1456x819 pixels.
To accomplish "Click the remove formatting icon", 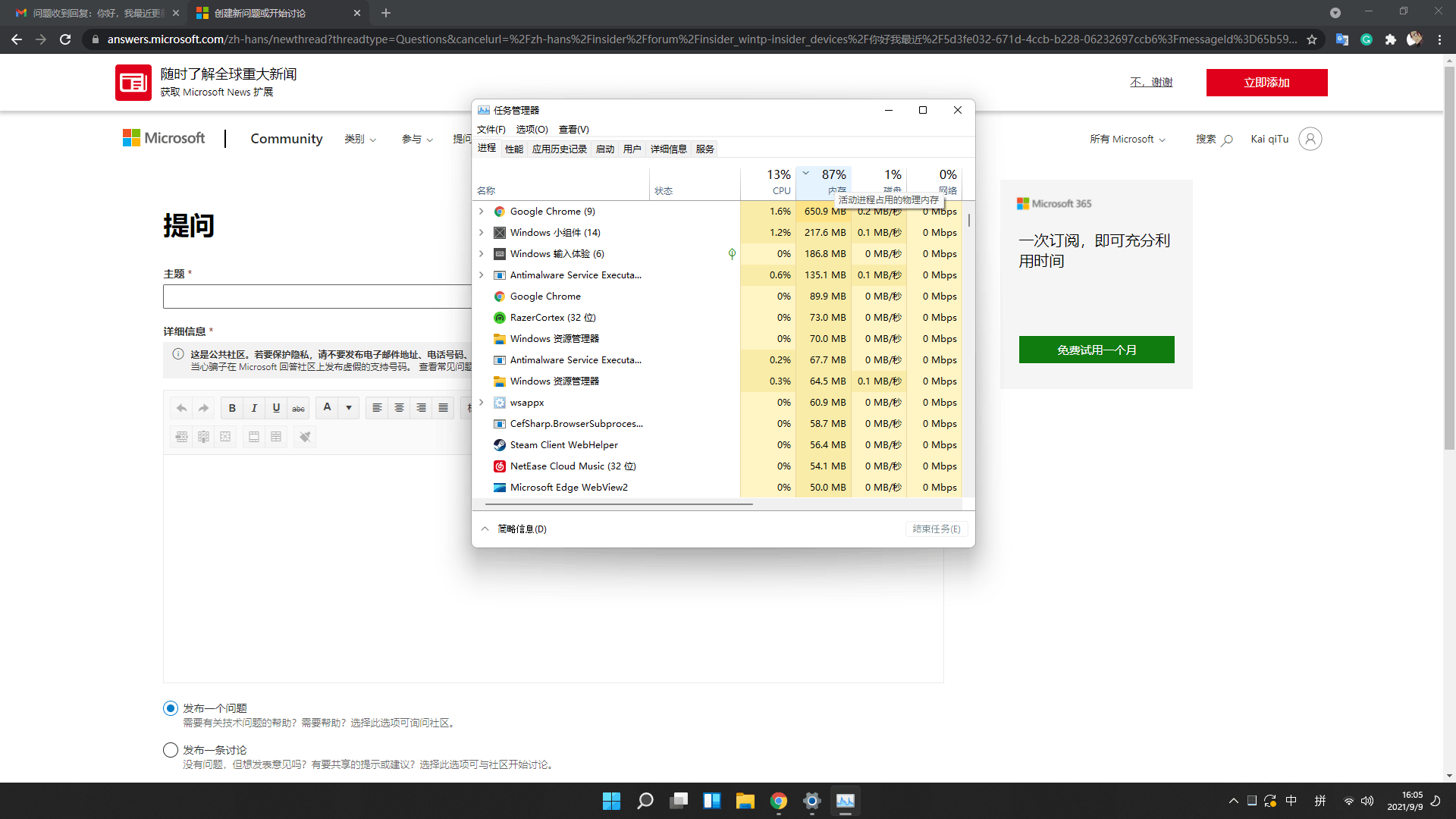I will click(305, 437).
